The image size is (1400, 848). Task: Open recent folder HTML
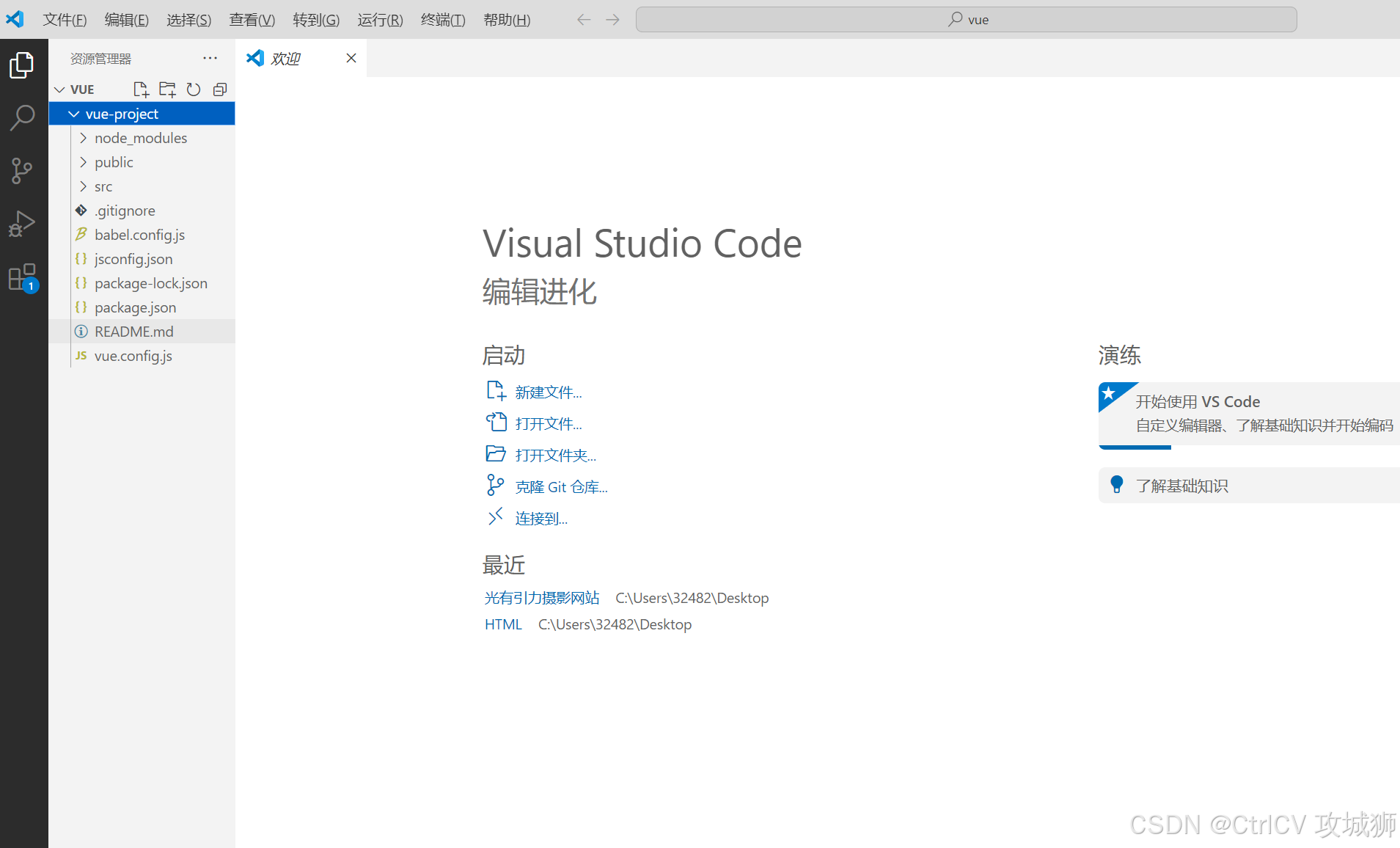point(503,624)
